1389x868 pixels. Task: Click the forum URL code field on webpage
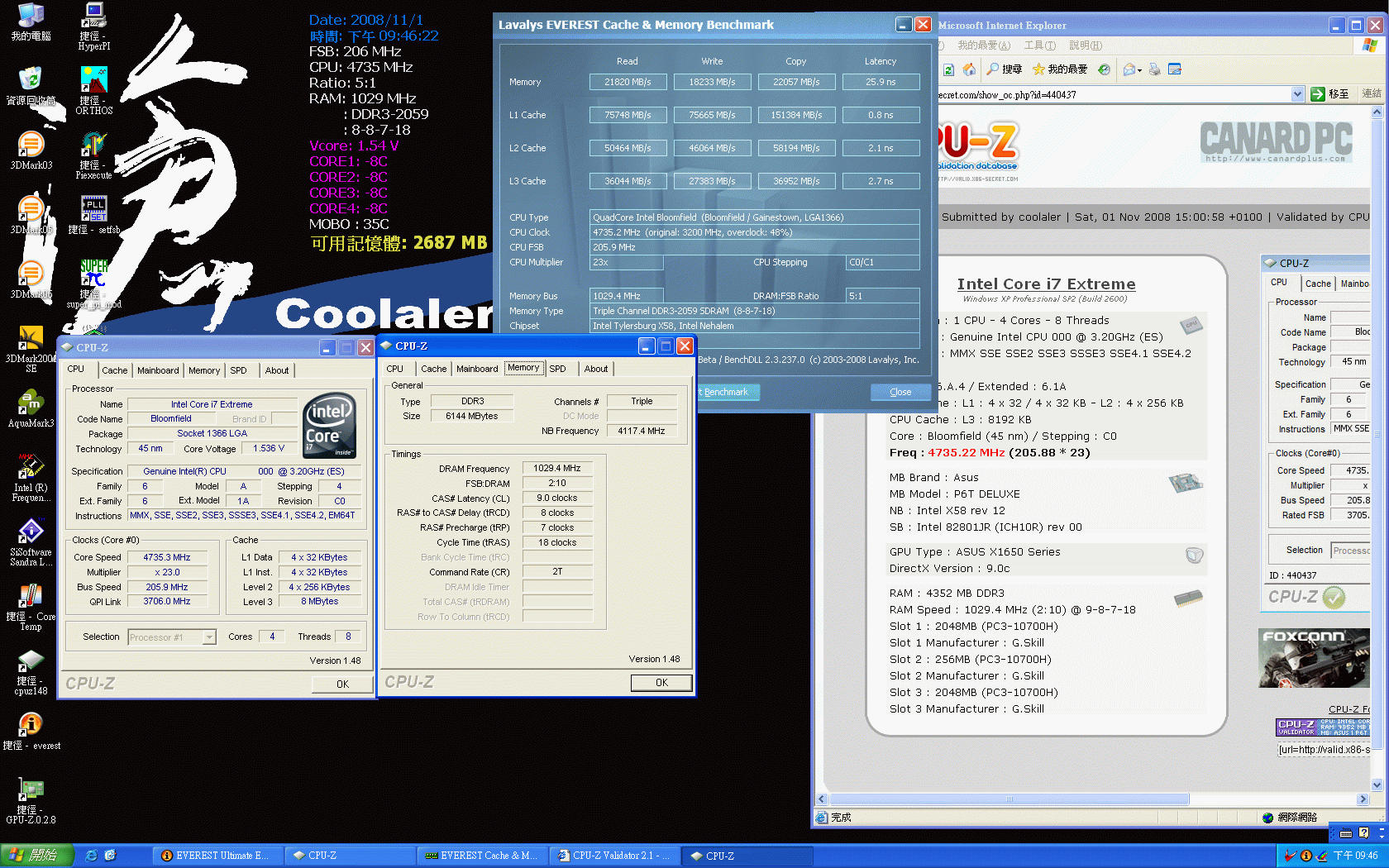coord(1324,750)
